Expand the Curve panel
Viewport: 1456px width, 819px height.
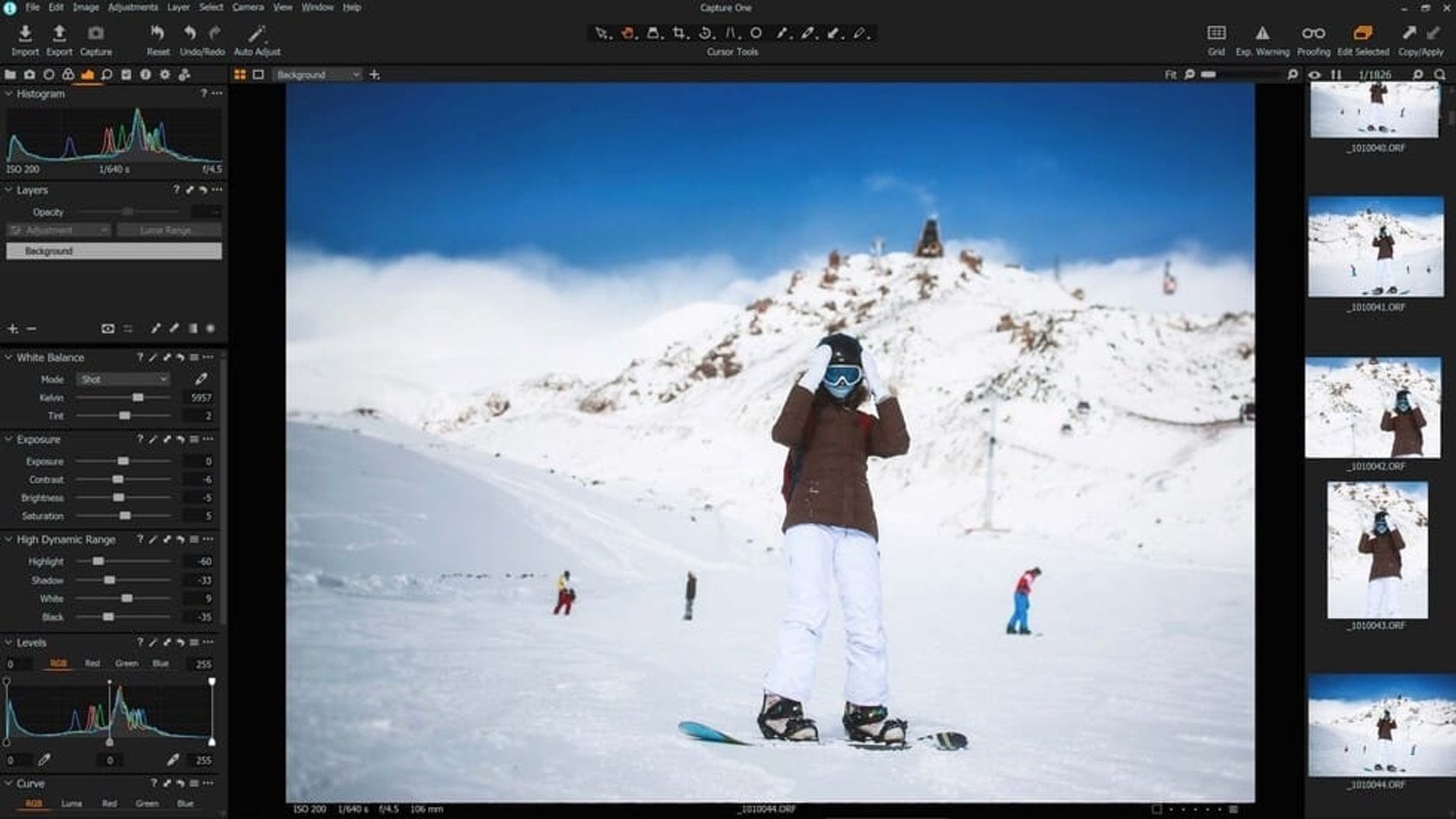click(x=9, y=783)
